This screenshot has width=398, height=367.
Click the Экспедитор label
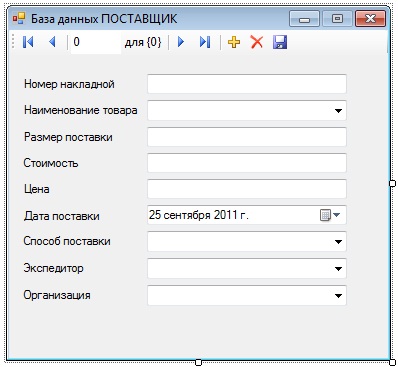53,268
